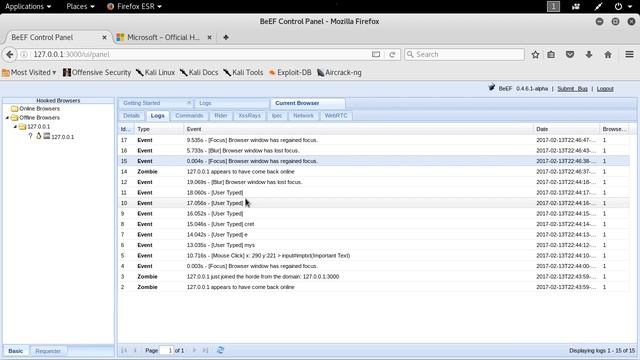The width and height of the screenshot is (640, 360).
Task: Collapse the 127.0.0.1 folder node
Action: pyautogui.click(x=15, y=127)
